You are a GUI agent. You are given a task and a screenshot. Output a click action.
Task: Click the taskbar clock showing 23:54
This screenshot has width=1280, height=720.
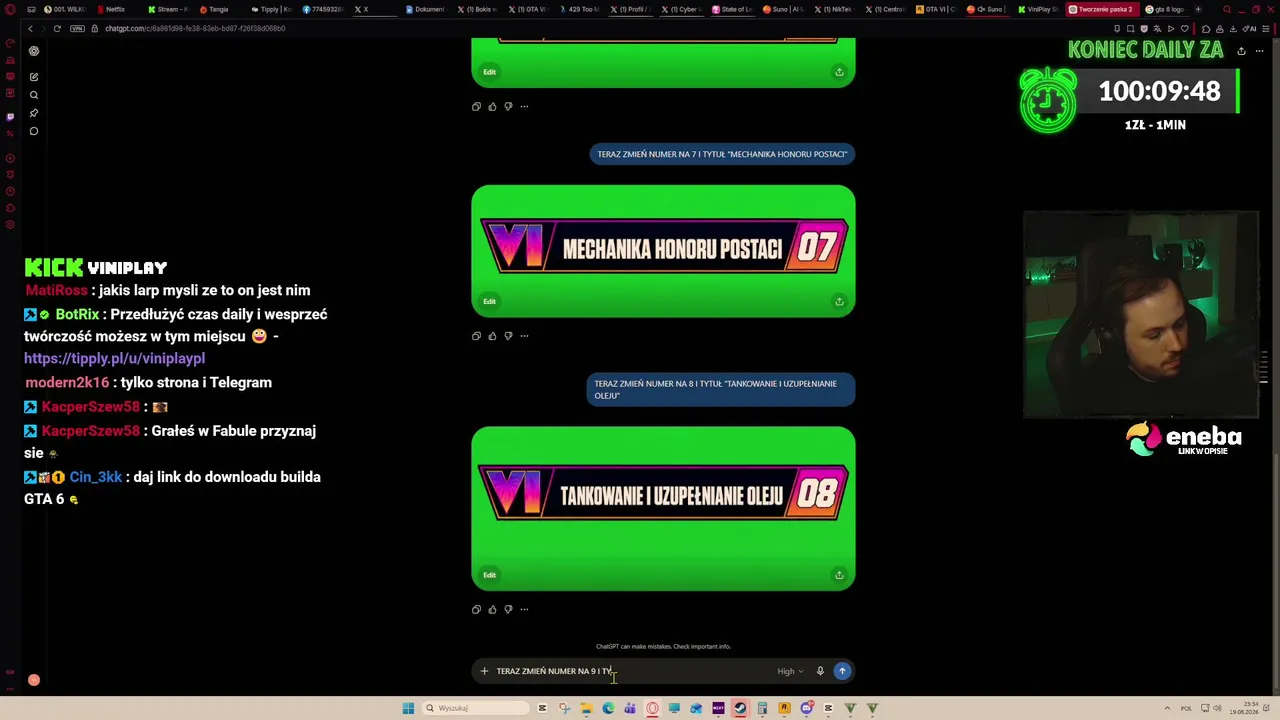coord(1242,708)
